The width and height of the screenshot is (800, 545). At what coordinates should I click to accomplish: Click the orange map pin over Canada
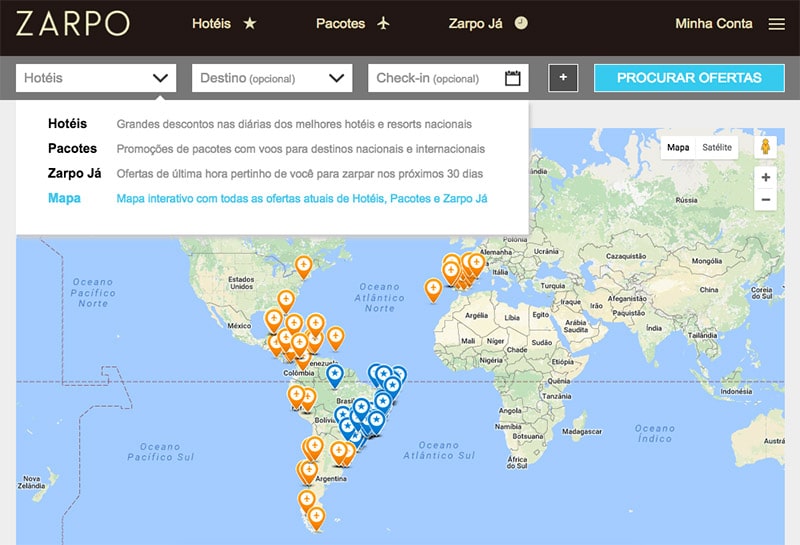click(x=304, y=265)
